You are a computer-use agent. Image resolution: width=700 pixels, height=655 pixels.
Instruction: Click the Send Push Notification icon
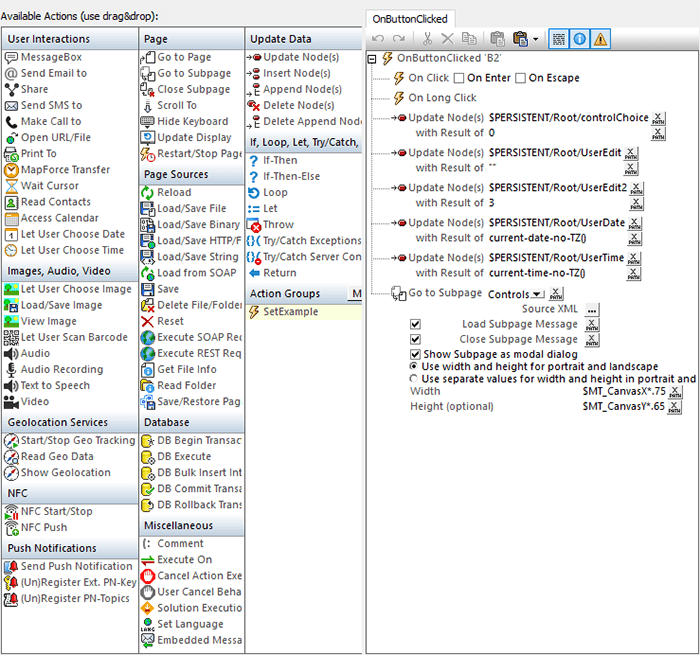(x=12, y=566)
